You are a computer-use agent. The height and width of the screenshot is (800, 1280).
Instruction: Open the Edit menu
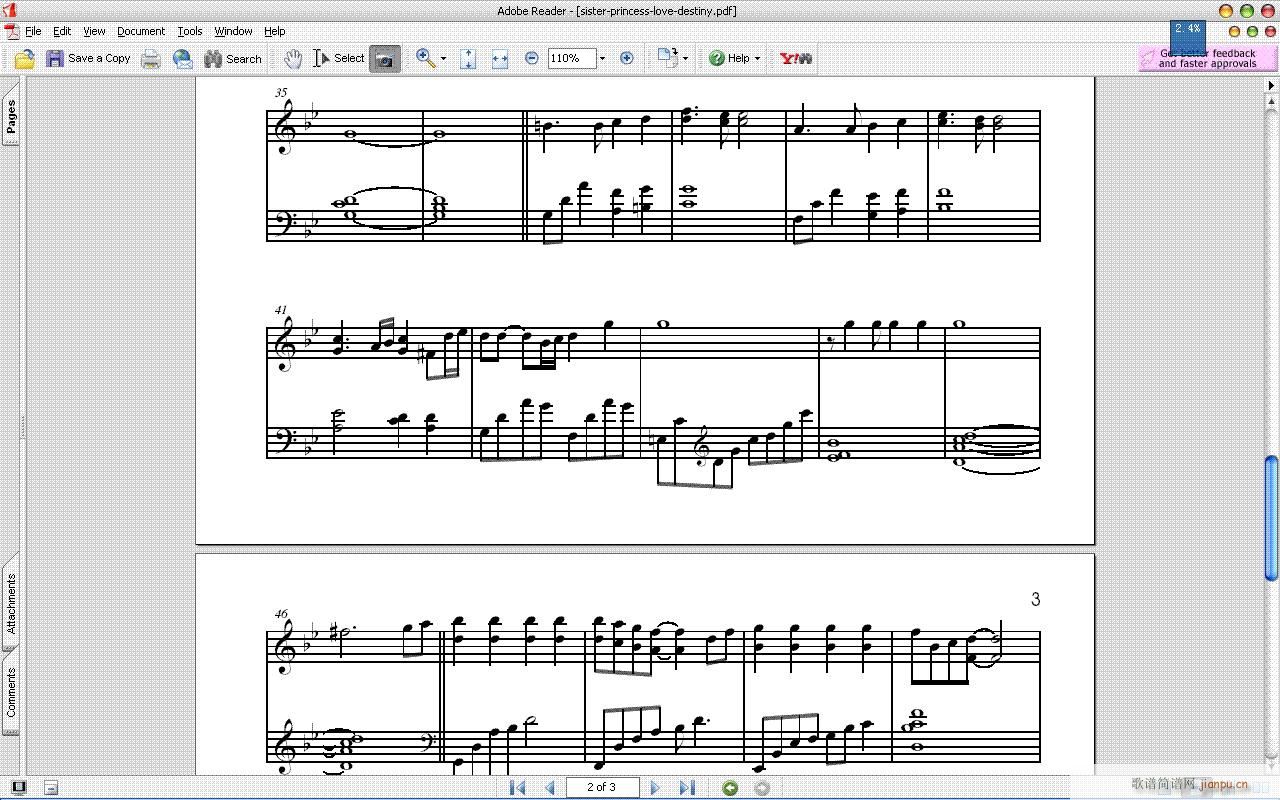(x=62, y=32)
